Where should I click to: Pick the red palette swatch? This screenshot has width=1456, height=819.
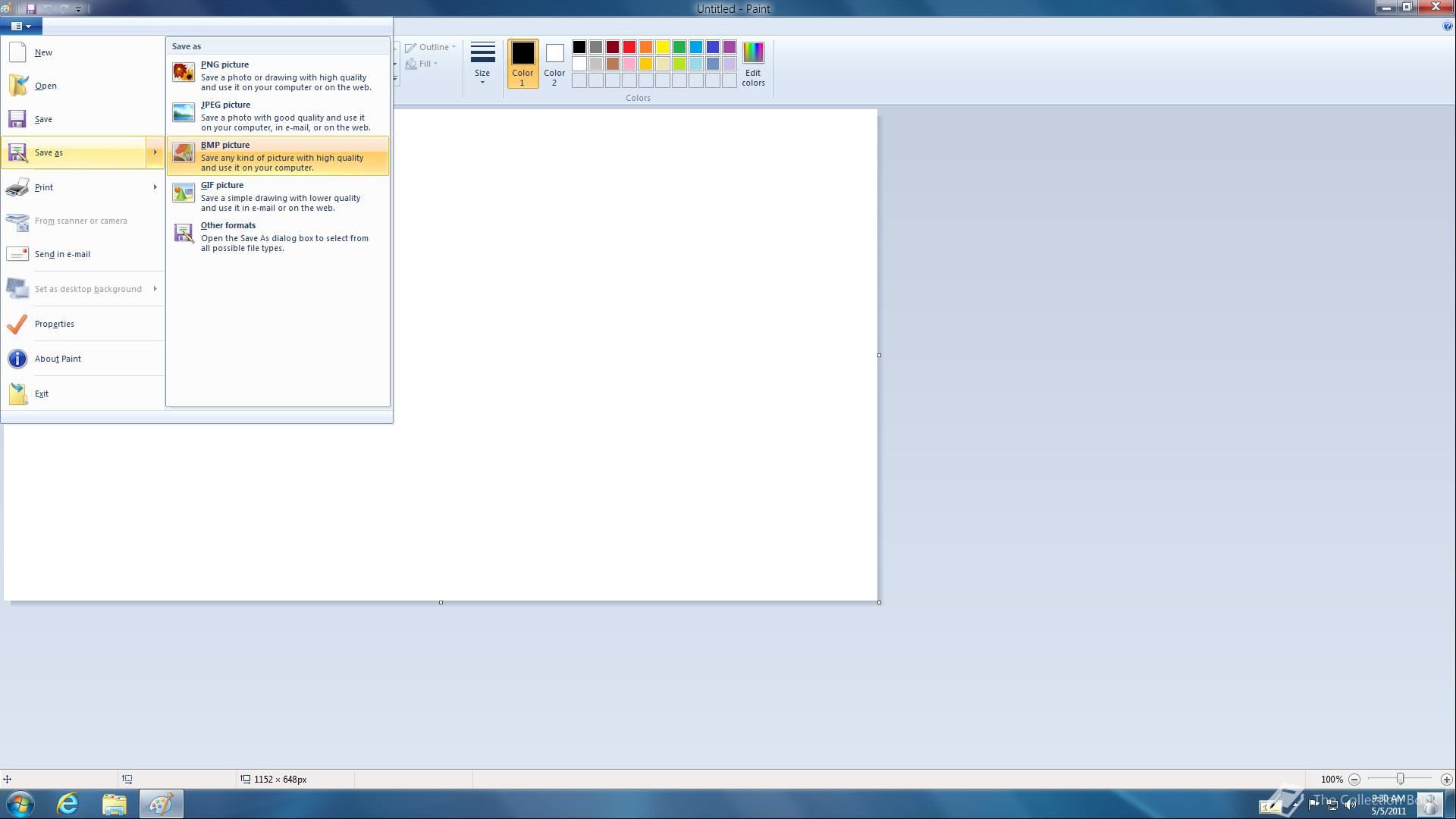click(x=629, y=47)
